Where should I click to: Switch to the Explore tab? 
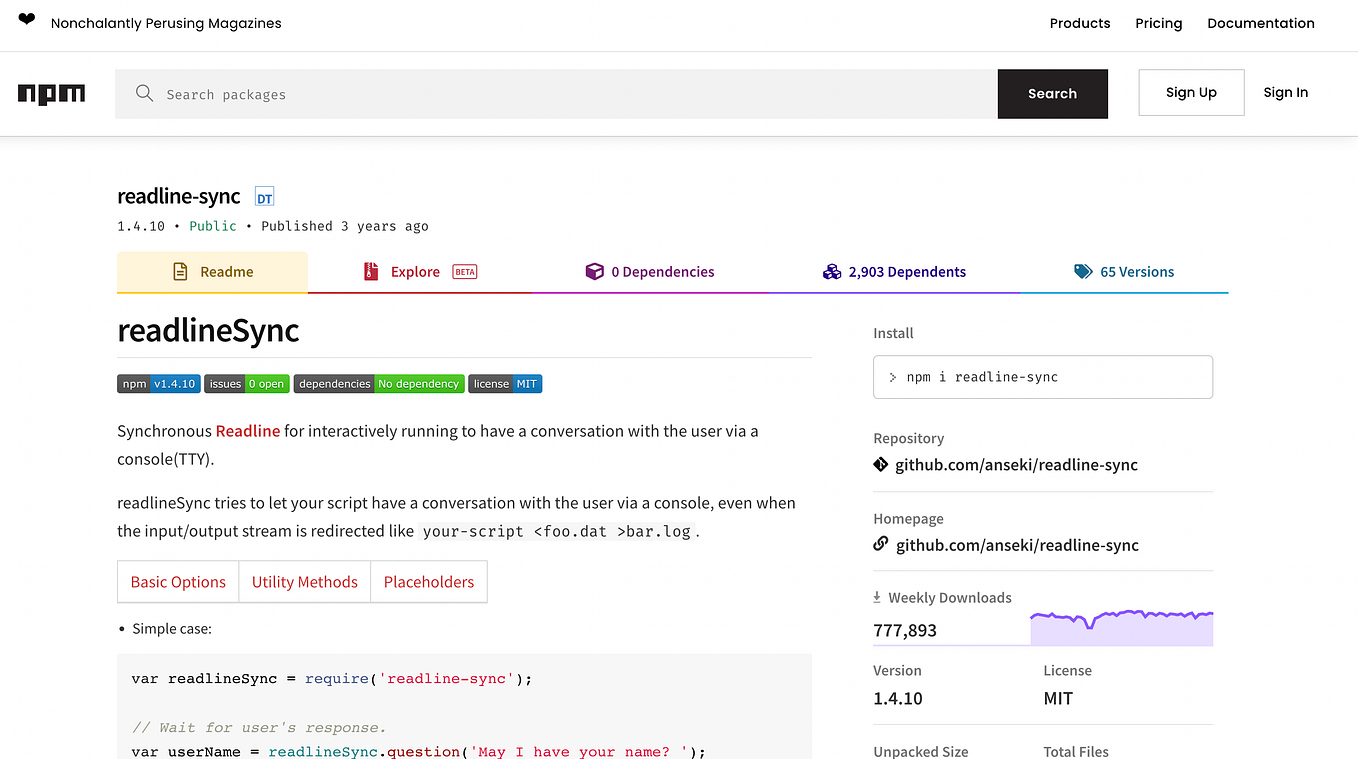(x=413, y=271)
